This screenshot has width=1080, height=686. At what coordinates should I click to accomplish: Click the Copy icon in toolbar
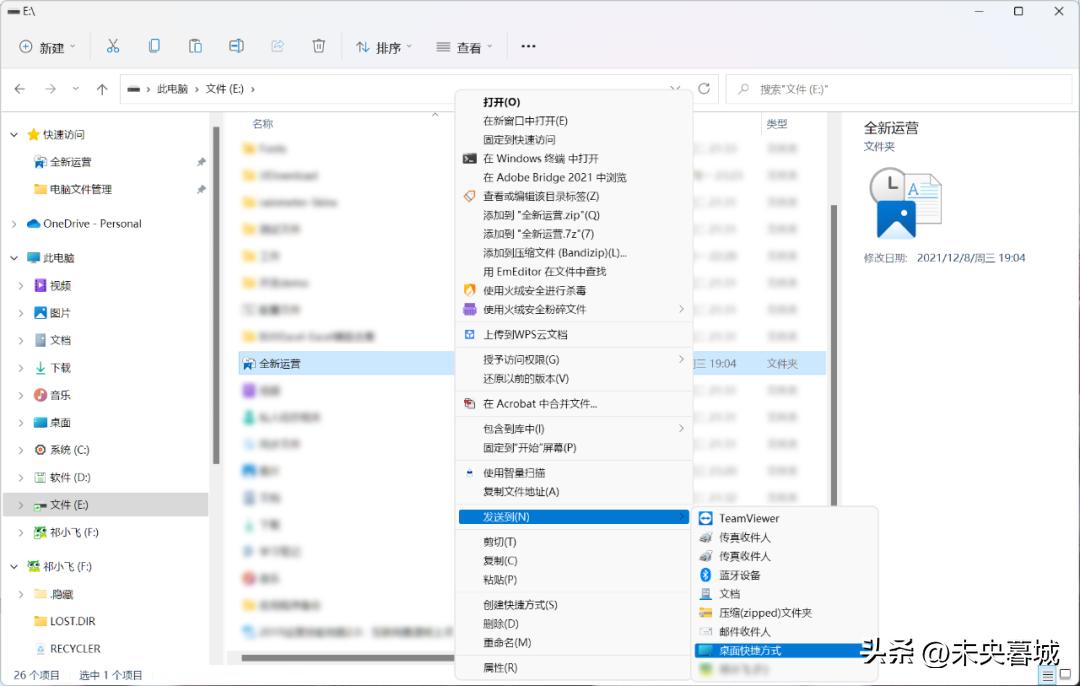154,46
